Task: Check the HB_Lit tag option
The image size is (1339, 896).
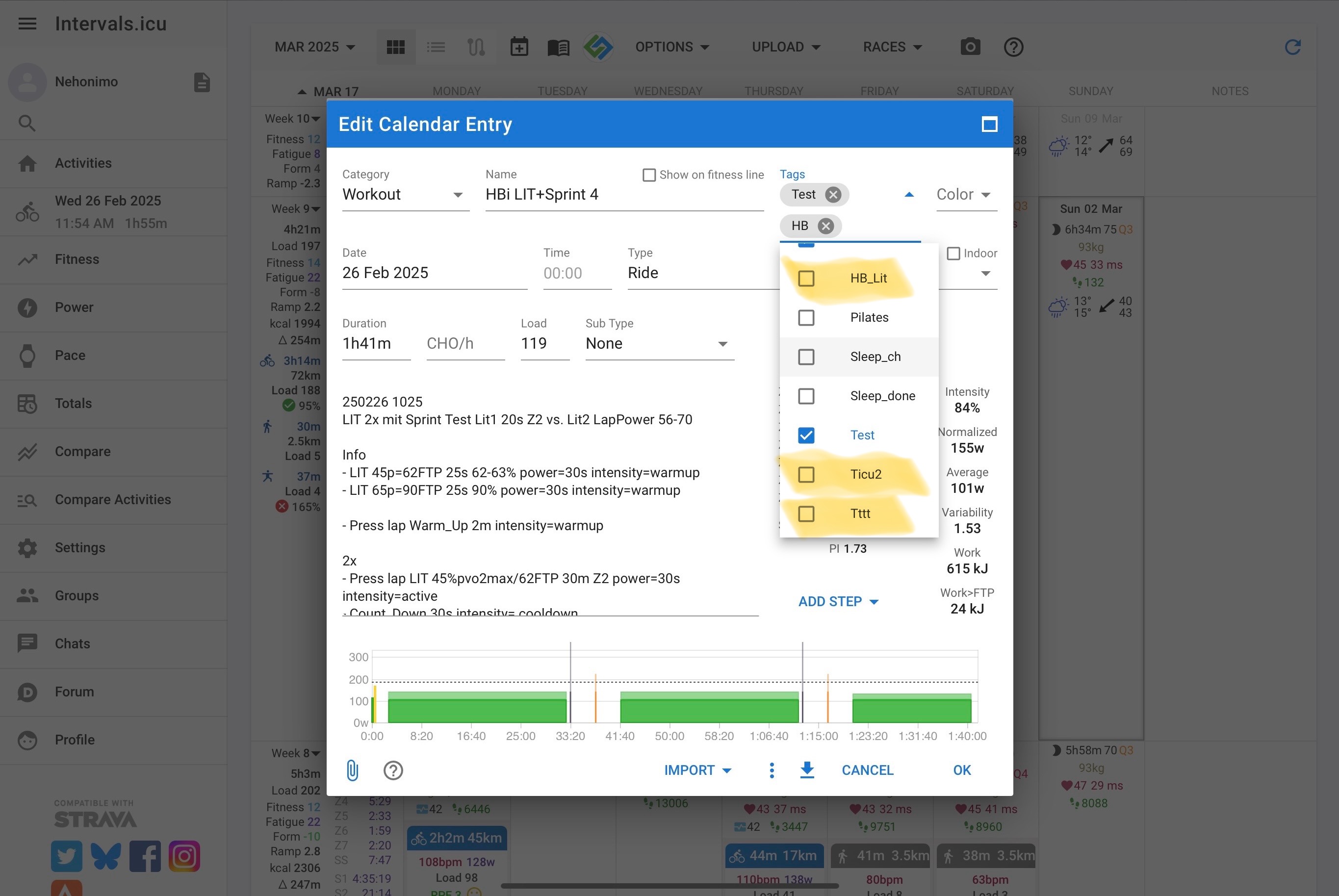Action: point(806,278)
